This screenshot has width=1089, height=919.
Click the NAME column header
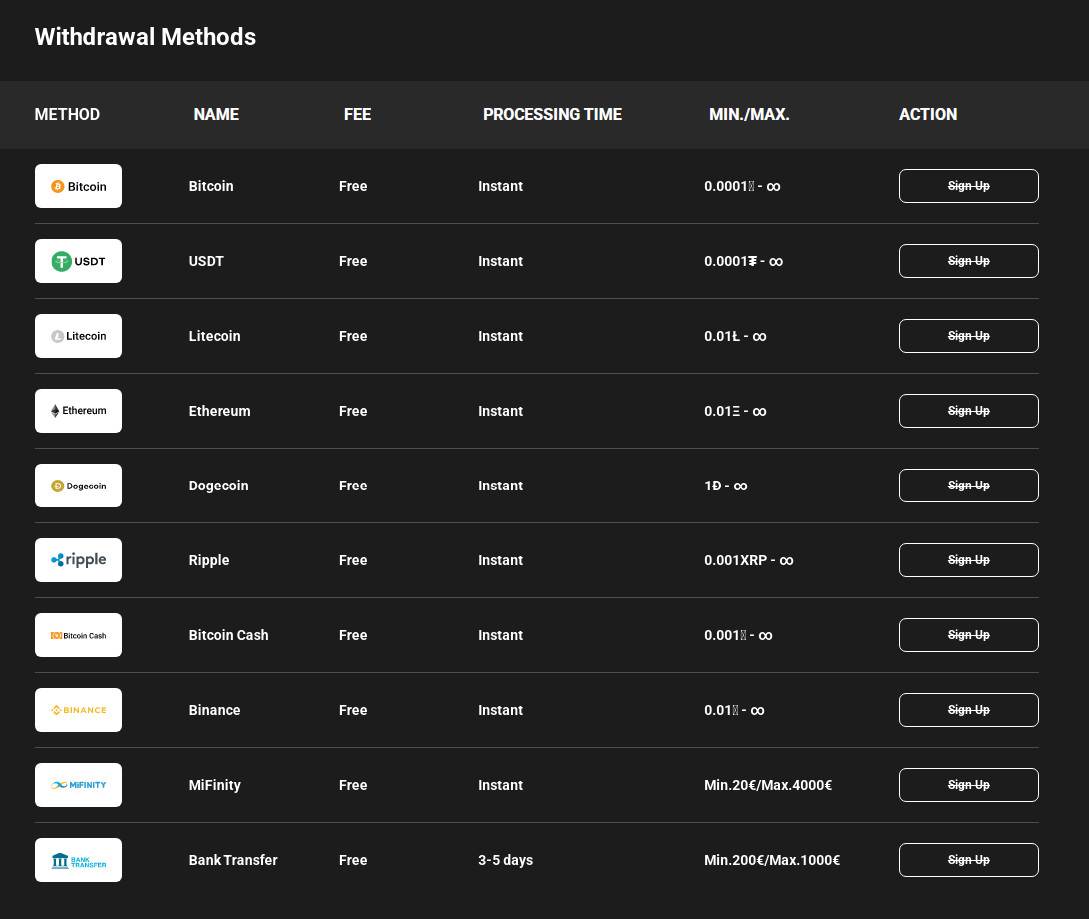click(x=216, y=115)
